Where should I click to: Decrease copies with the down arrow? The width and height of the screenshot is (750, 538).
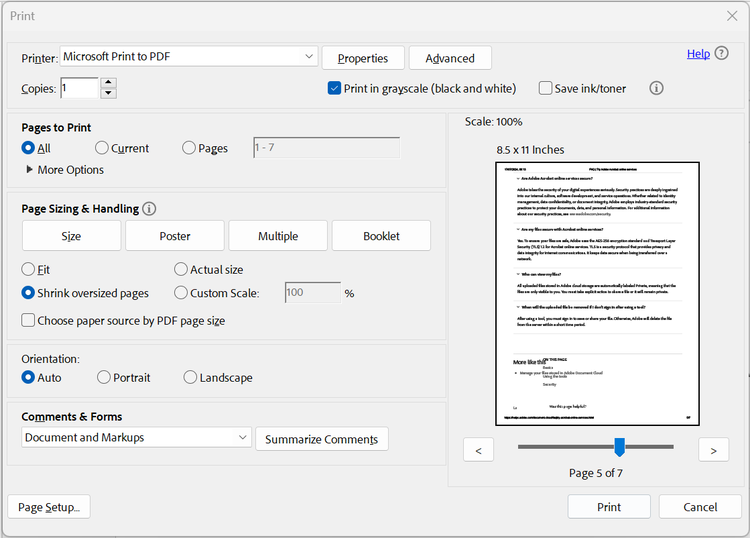109,93
